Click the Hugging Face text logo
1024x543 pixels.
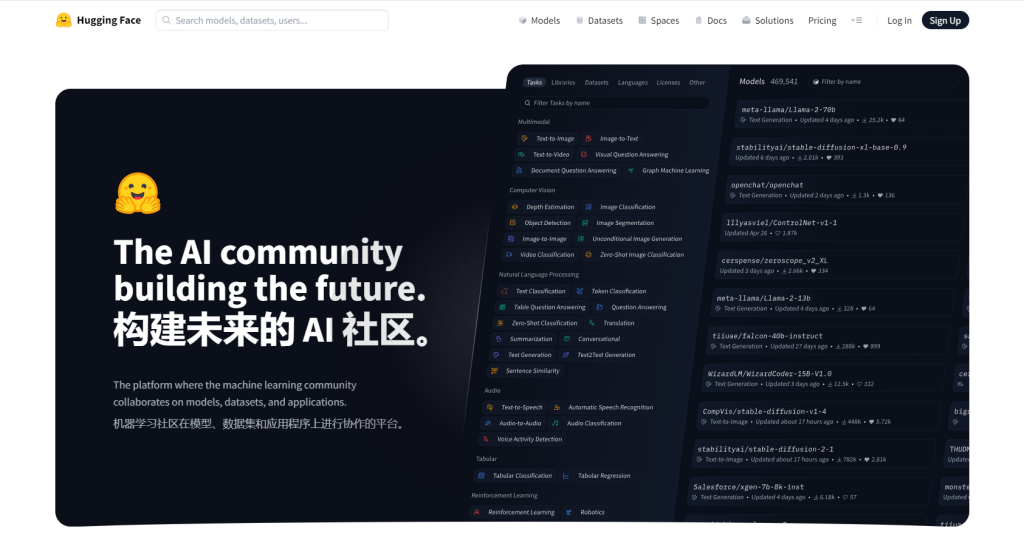[108, 20]
